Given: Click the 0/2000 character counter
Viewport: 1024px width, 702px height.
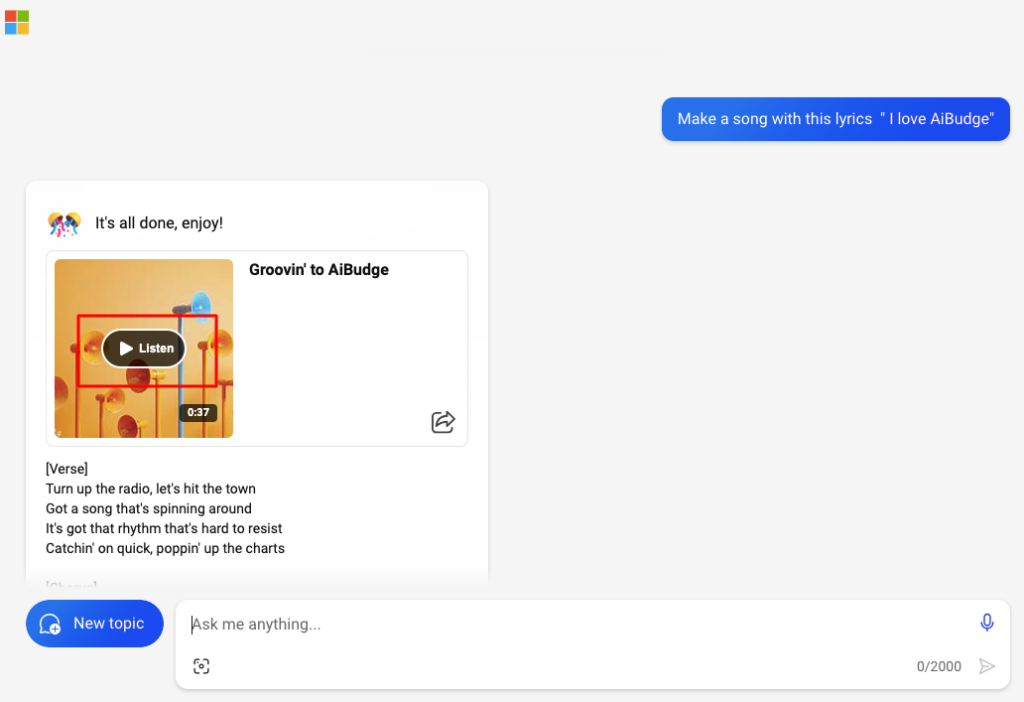Looking at the screenshot, I should click(938, 666).
